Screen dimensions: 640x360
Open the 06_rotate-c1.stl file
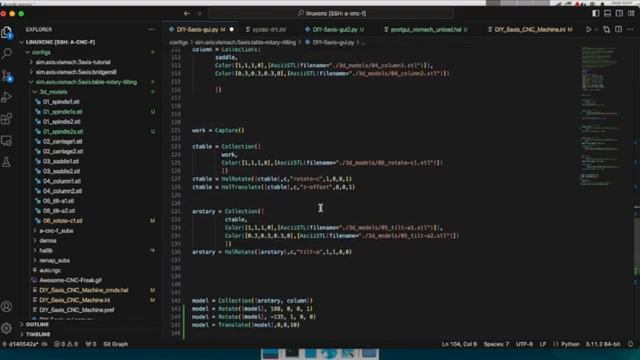tap(62, 221)
